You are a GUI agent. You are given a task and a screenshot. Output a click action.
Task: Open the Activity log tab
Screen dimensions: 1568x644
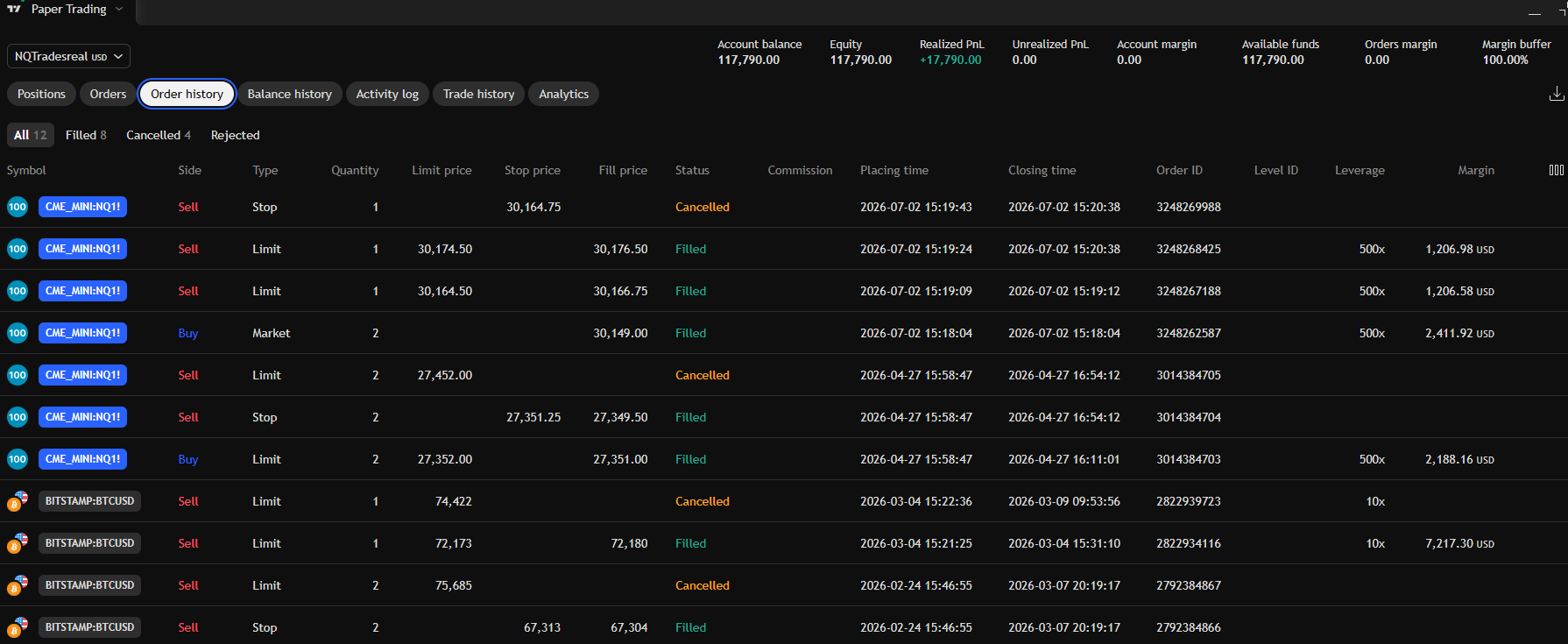pos(387,94)
